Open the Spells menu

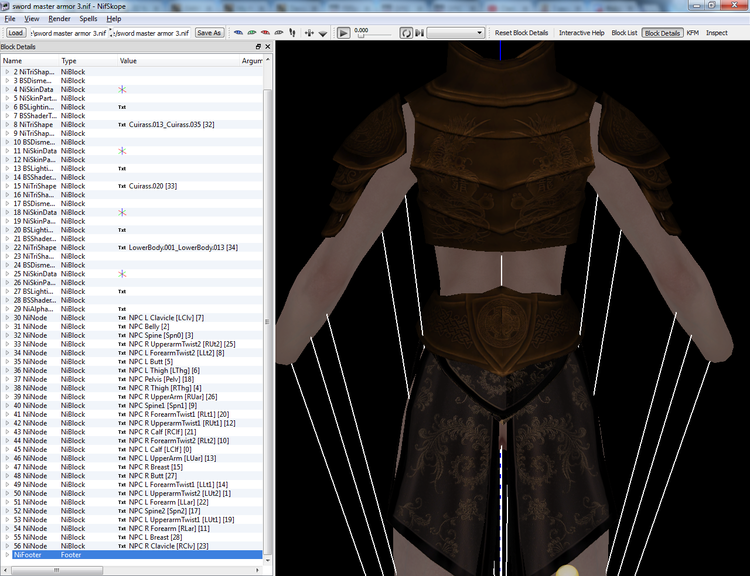tap(88, 19)
